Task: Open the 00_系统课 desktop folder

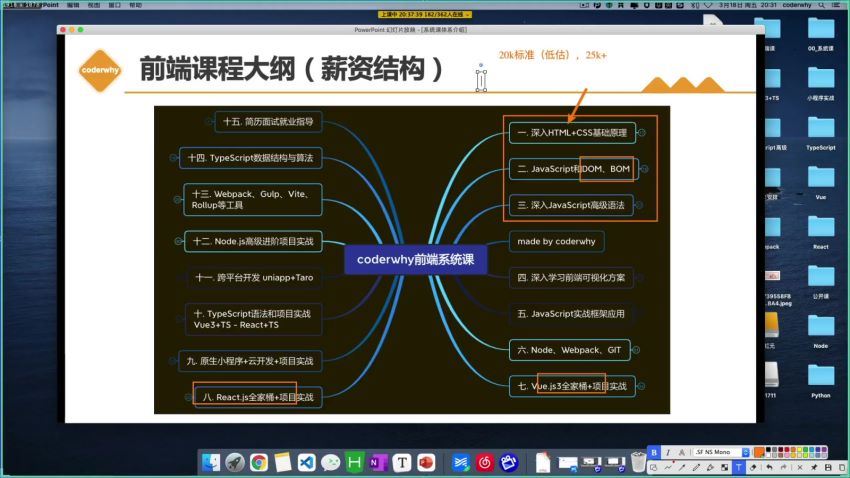Action: 821,34
